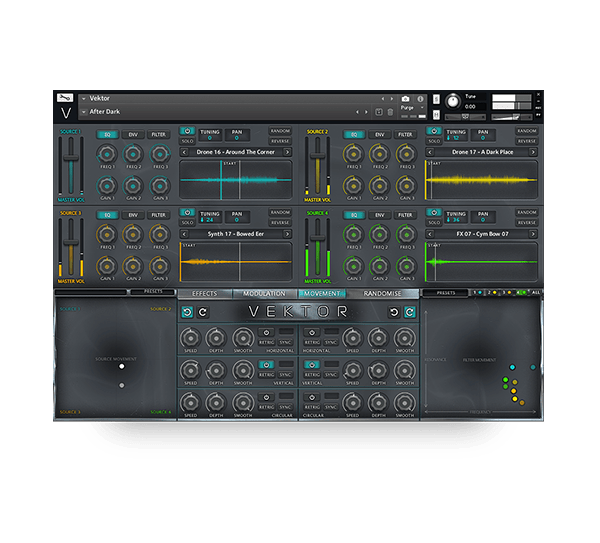This screenshot has width=600, height=543.
Task: Toggle left Vertical RETRIG switch
Action: pos(266,366)
